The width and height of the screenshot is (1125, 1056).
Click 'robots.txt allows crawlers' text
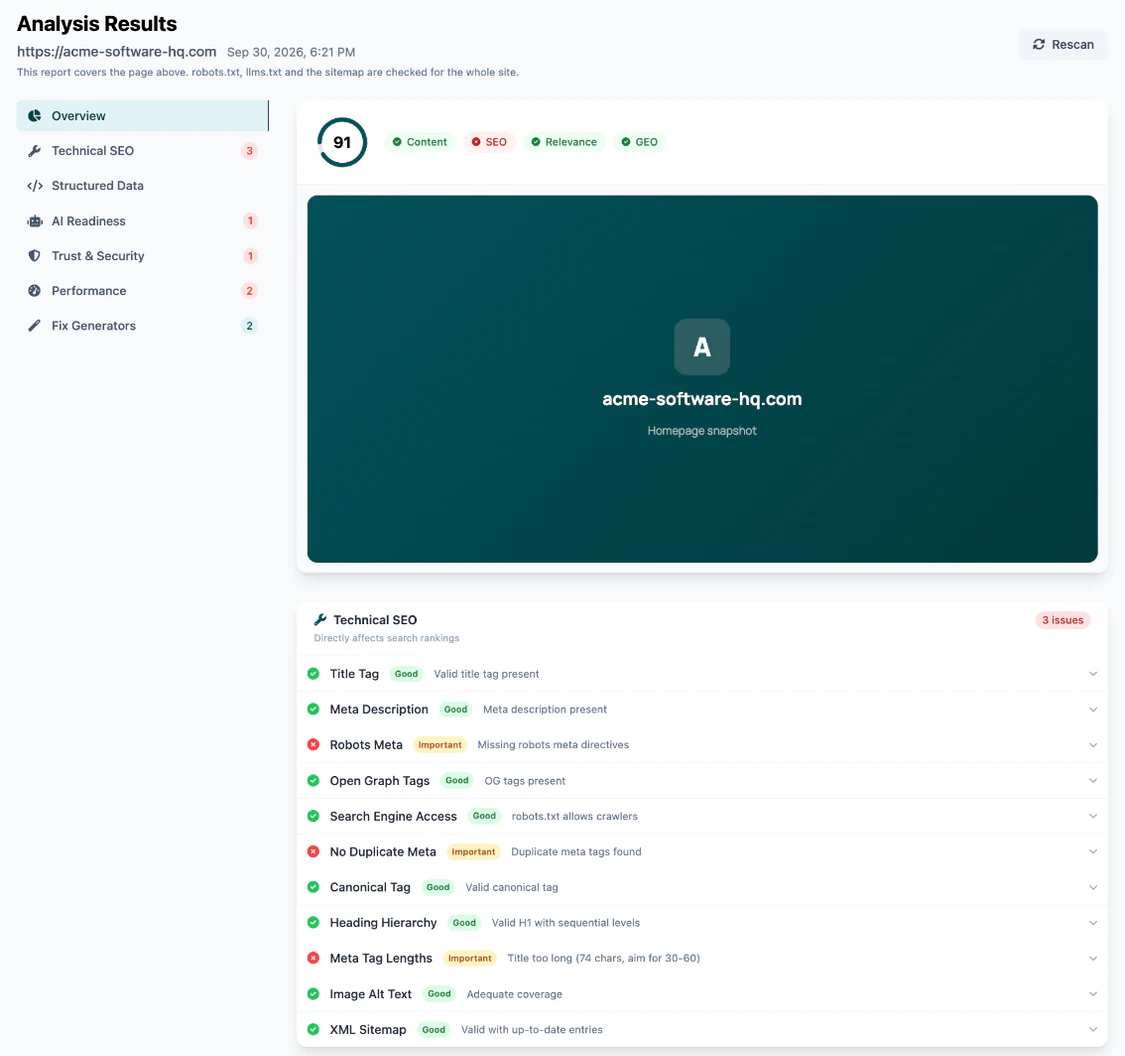pos(574,816)
